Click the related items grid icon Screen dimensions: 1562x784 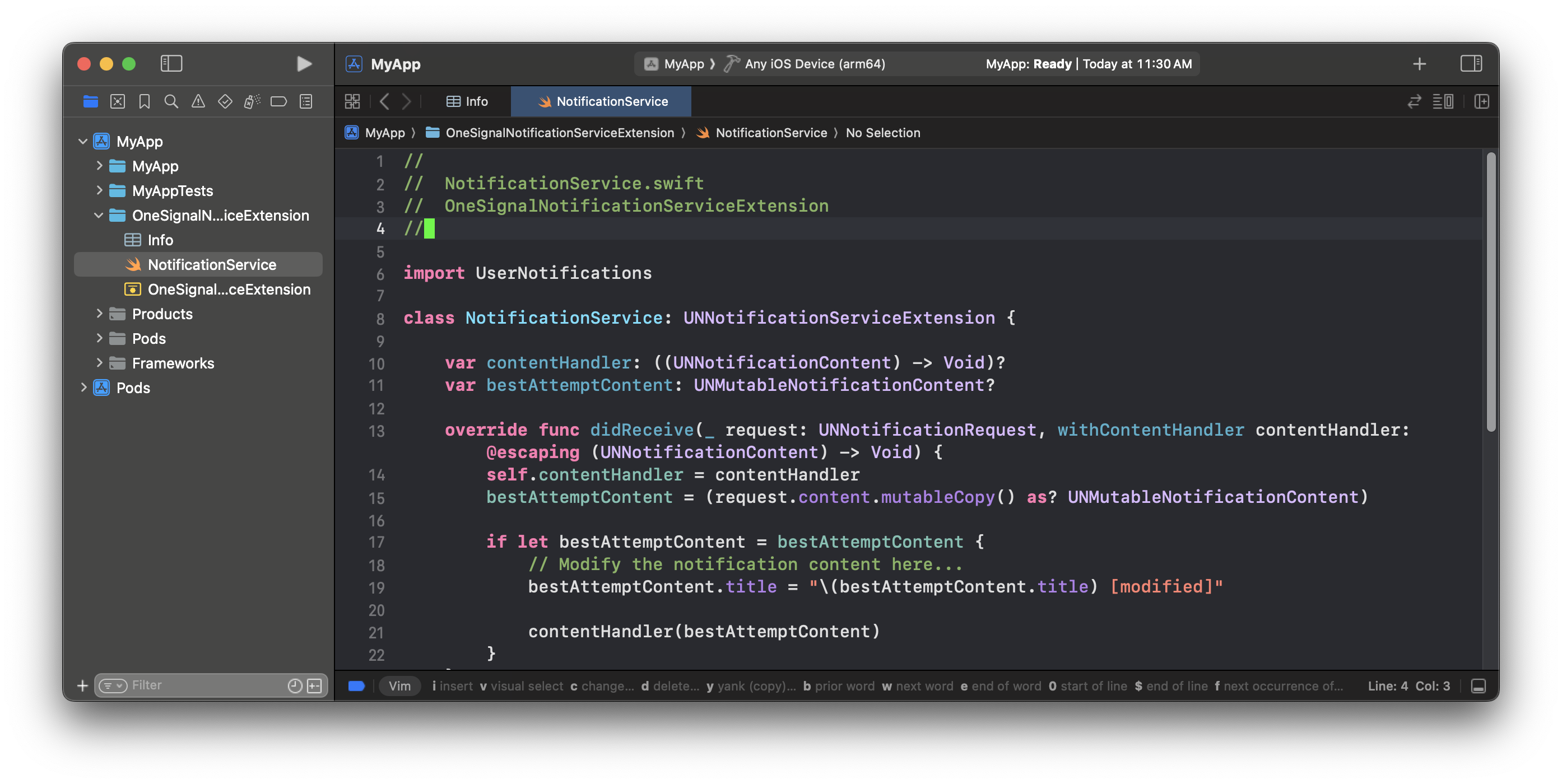[x=352, y=101]
